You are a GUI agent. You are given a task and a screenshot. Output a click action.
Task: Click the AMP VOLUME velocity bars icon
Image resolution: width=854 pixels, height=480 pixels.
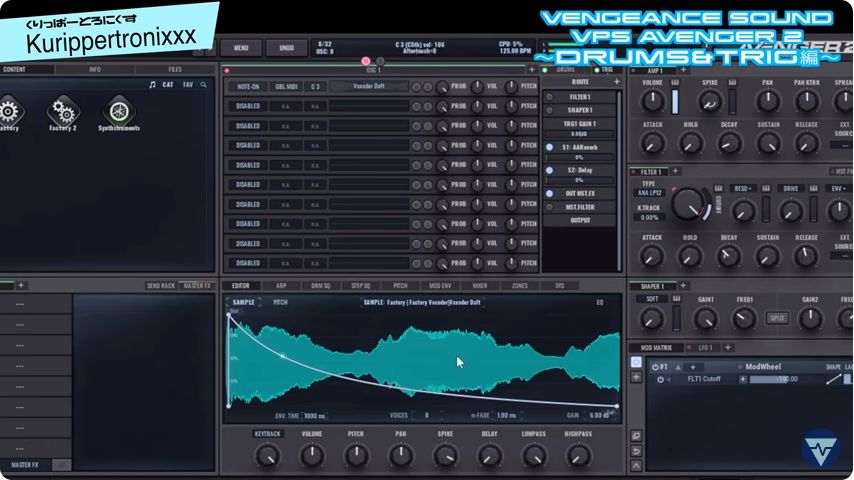pos(675,83)
